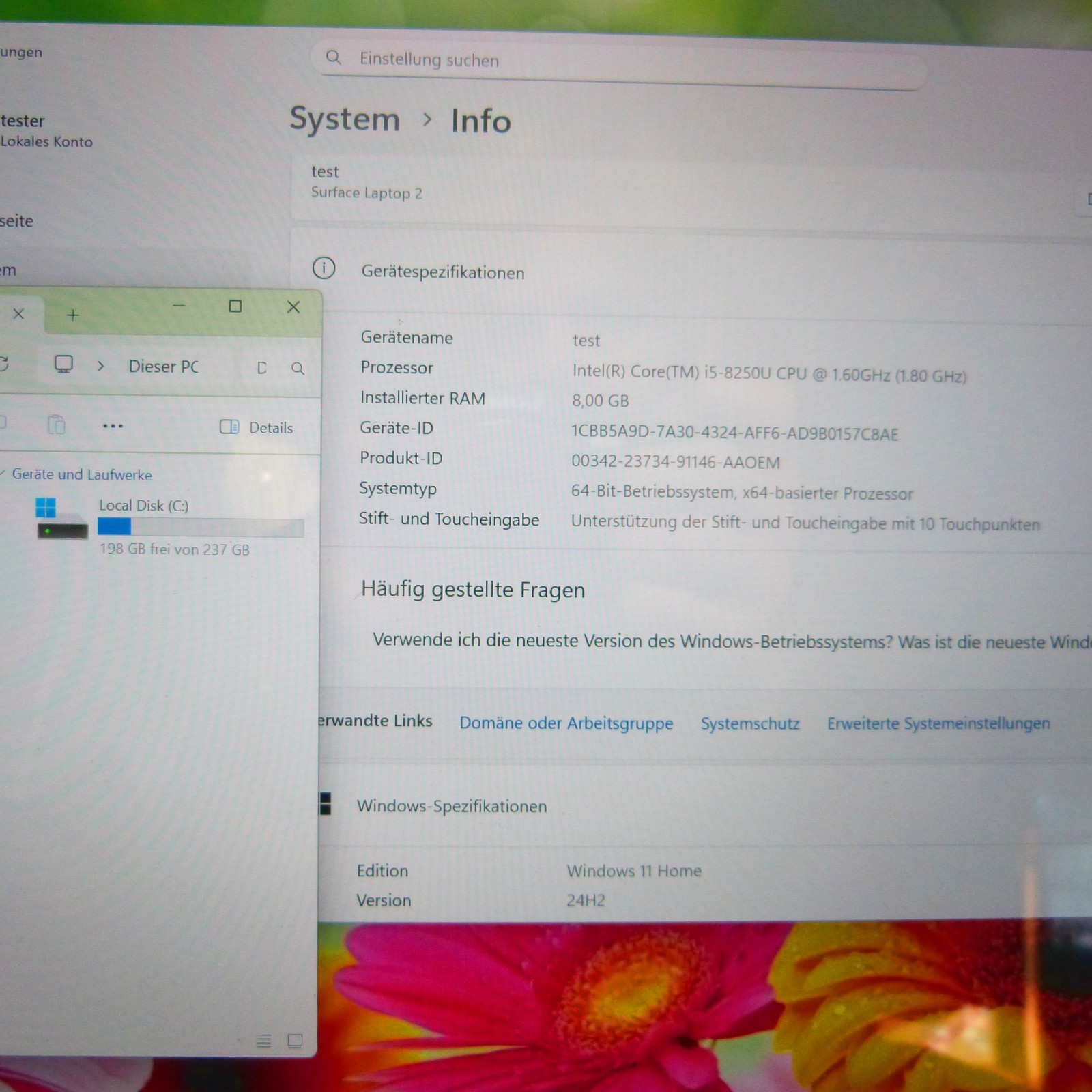Switch Explorer to list details view icon
The width and height of the screenshot is (1092, 1092).
coord(263,1041)
